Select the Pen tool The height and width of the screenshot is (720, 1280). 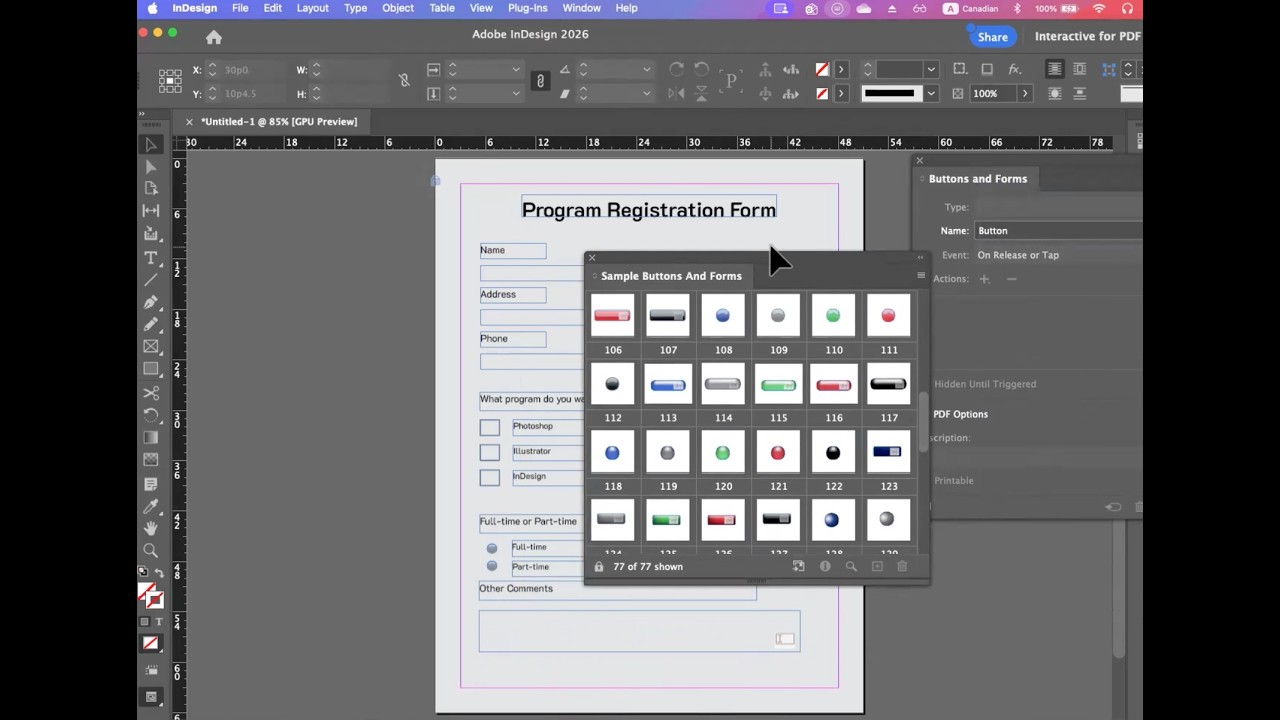[151, 302]
